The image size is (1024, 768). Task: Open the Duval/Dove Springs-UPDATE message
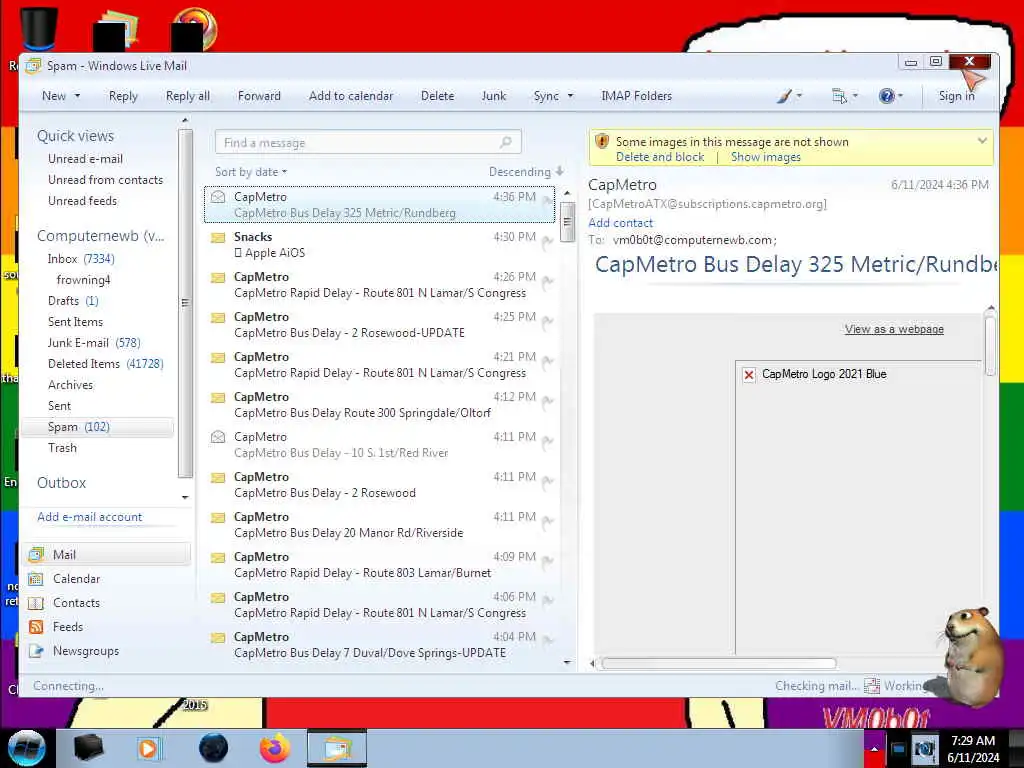pos(379,645)
